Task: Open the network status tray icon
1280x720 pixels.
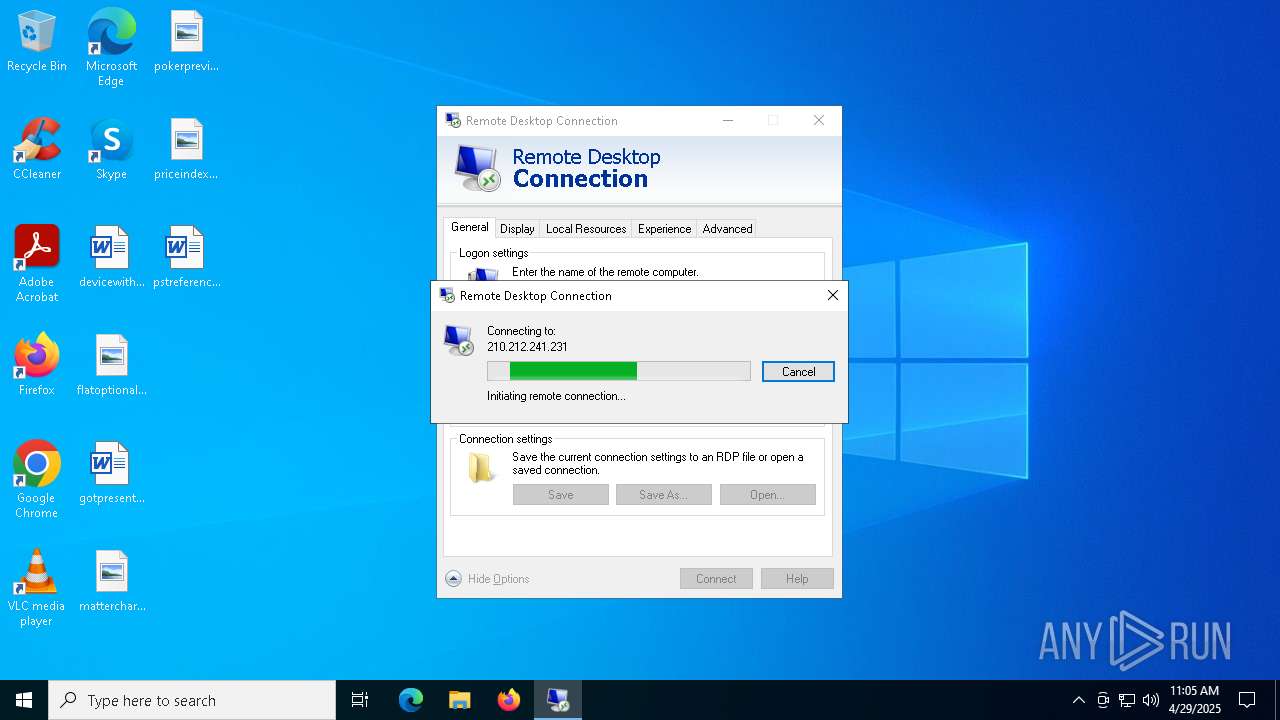Action: (1127, 700)
